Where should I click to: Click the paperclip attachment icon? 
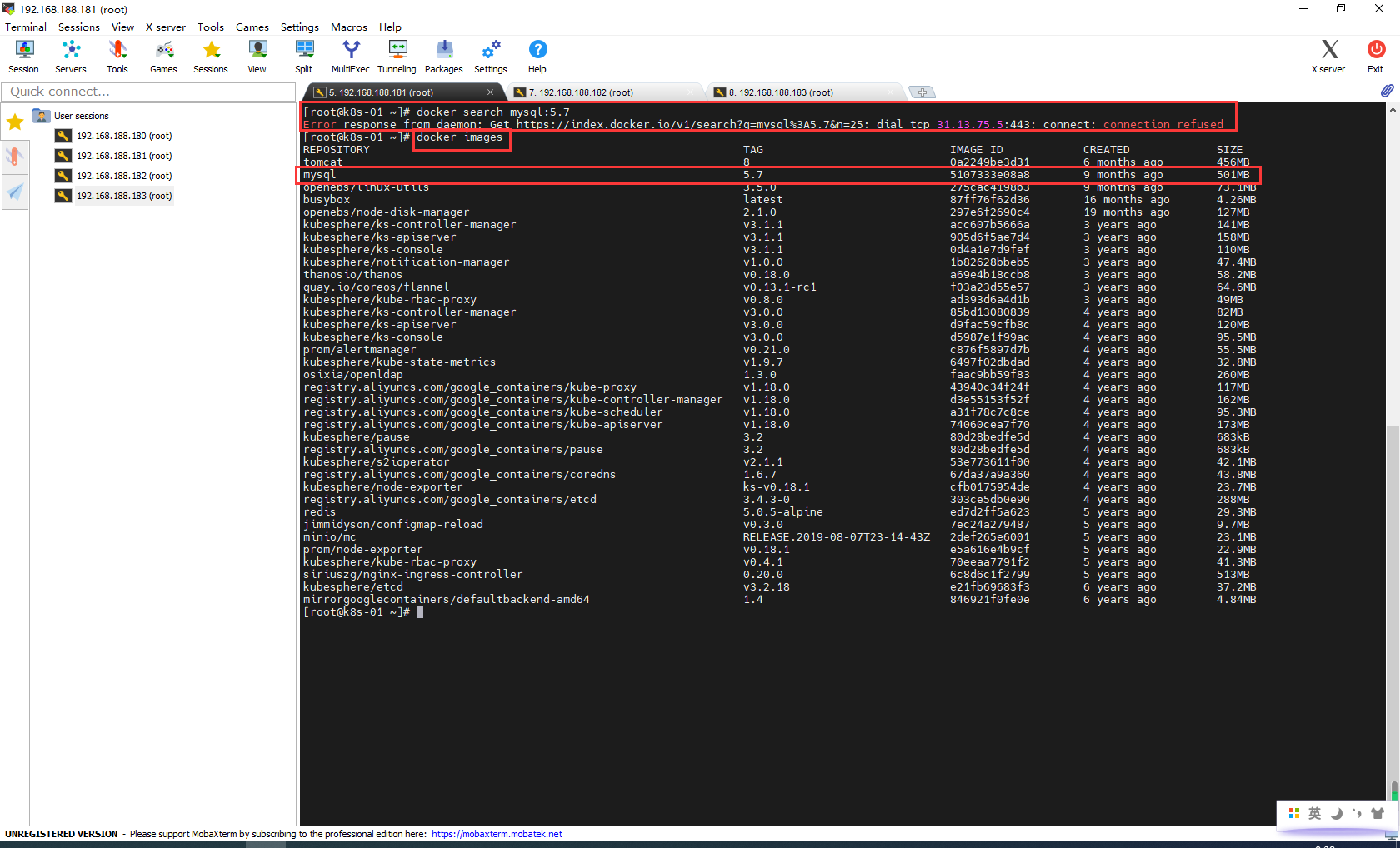click(x=1387, y=90)
